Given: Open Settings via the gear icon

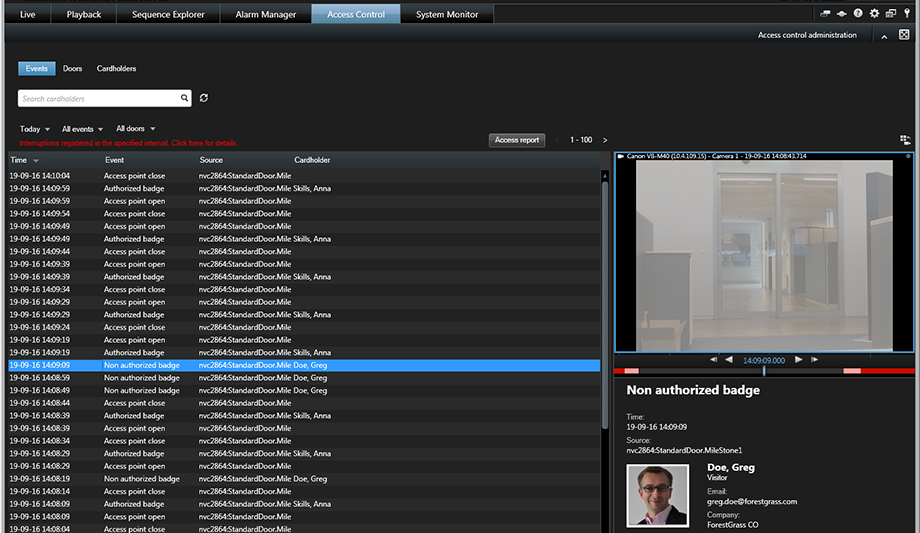Looking at the screenshot, I should (x=874, y=14).
